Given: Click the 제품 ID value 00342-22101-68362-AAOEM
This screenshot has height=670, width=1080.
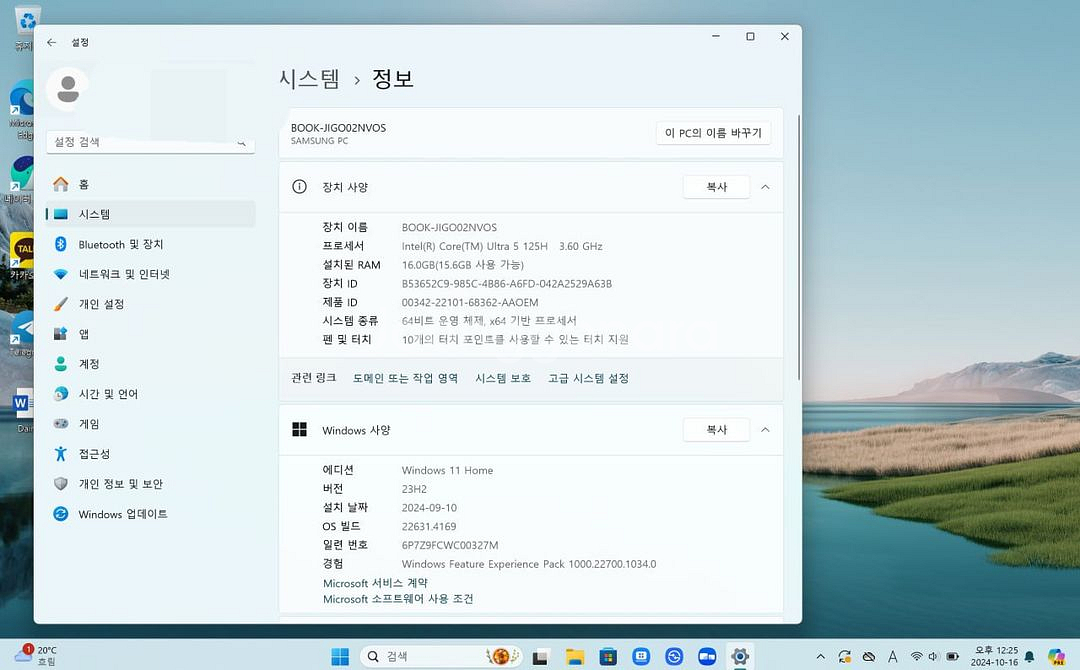Looking at the screenshot, I should click(x=470, y=302).
